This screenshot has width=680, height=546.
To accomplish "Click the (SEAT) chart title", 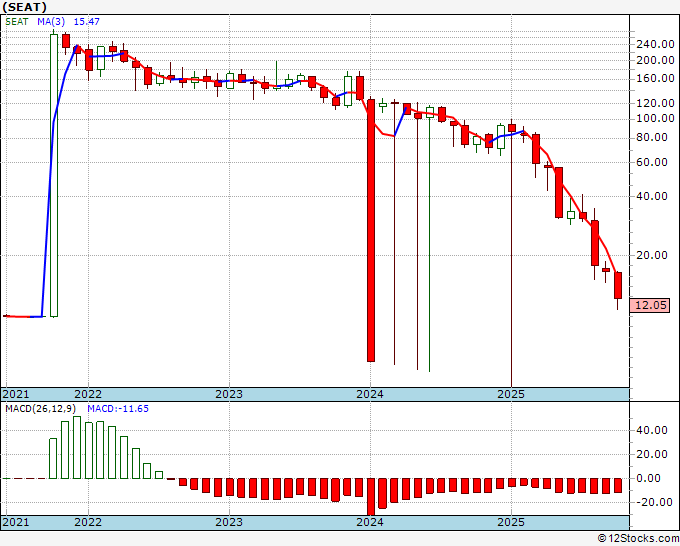I will tap(24, 7).
